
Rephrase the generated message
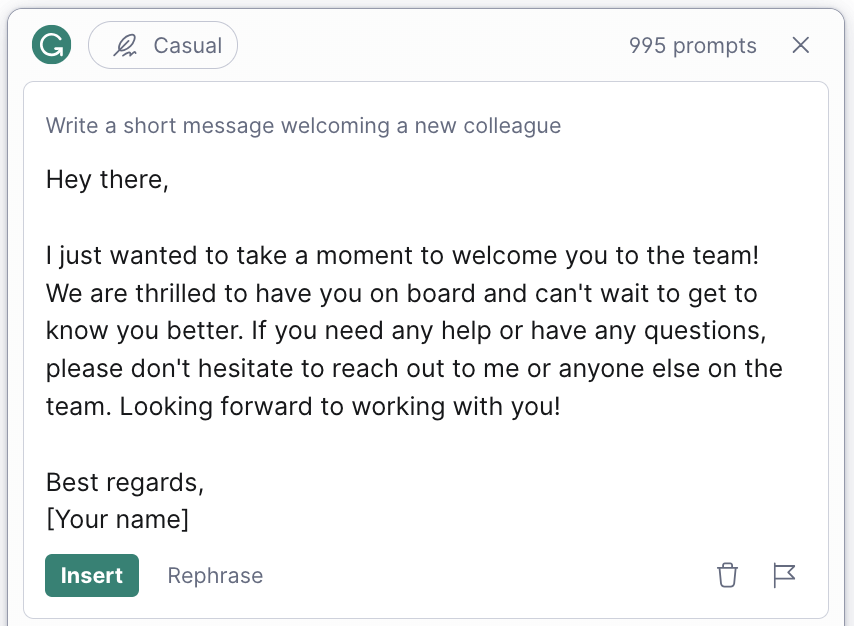pos(215,576)
